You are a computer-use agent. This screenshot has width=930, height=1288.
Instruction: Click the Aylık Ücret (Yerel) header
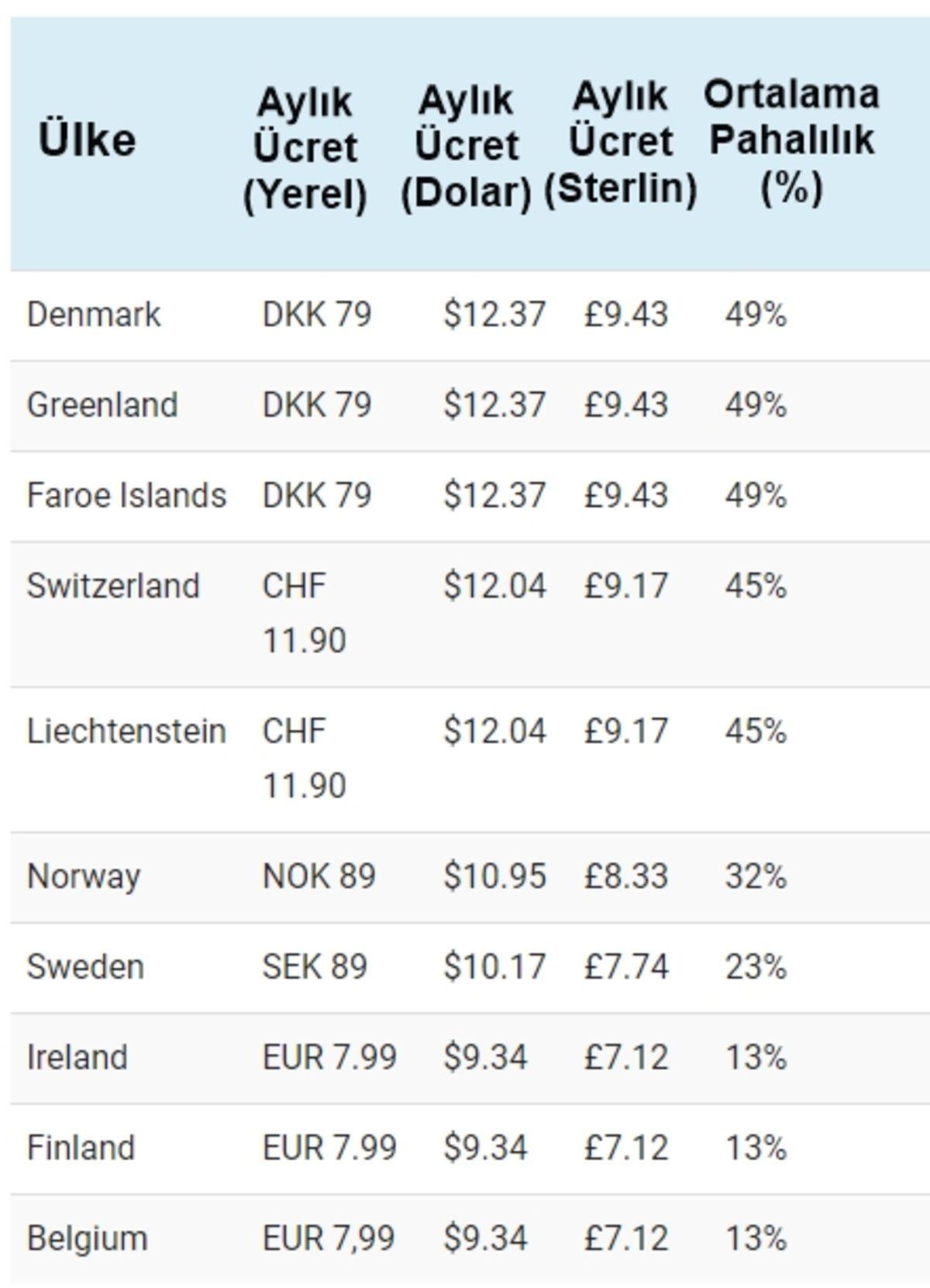[x=305, y=147]
